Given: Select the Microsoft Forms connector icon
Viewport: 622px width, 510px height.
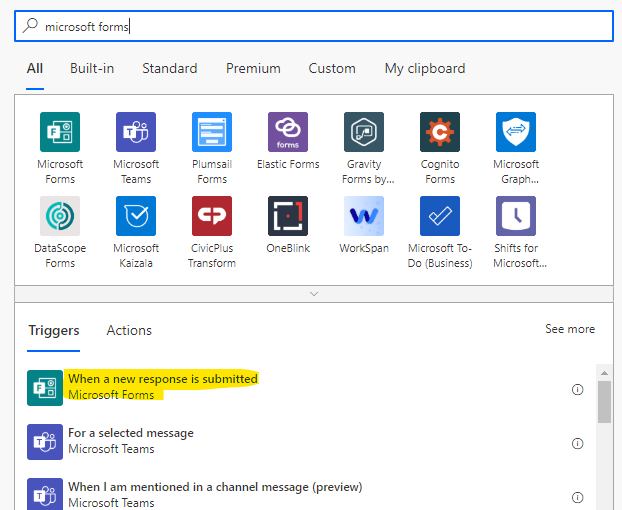Looking at the screenshot, I should [x=60, y=132].
